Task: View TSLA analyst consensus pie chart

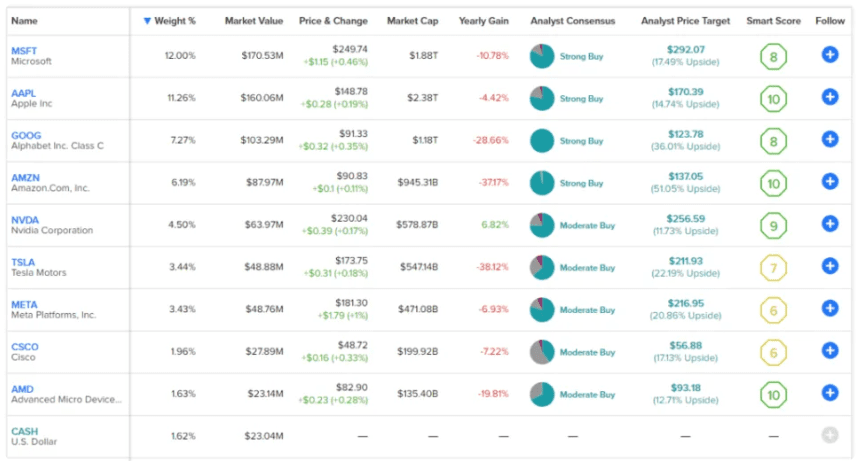Action: [542, 268]
